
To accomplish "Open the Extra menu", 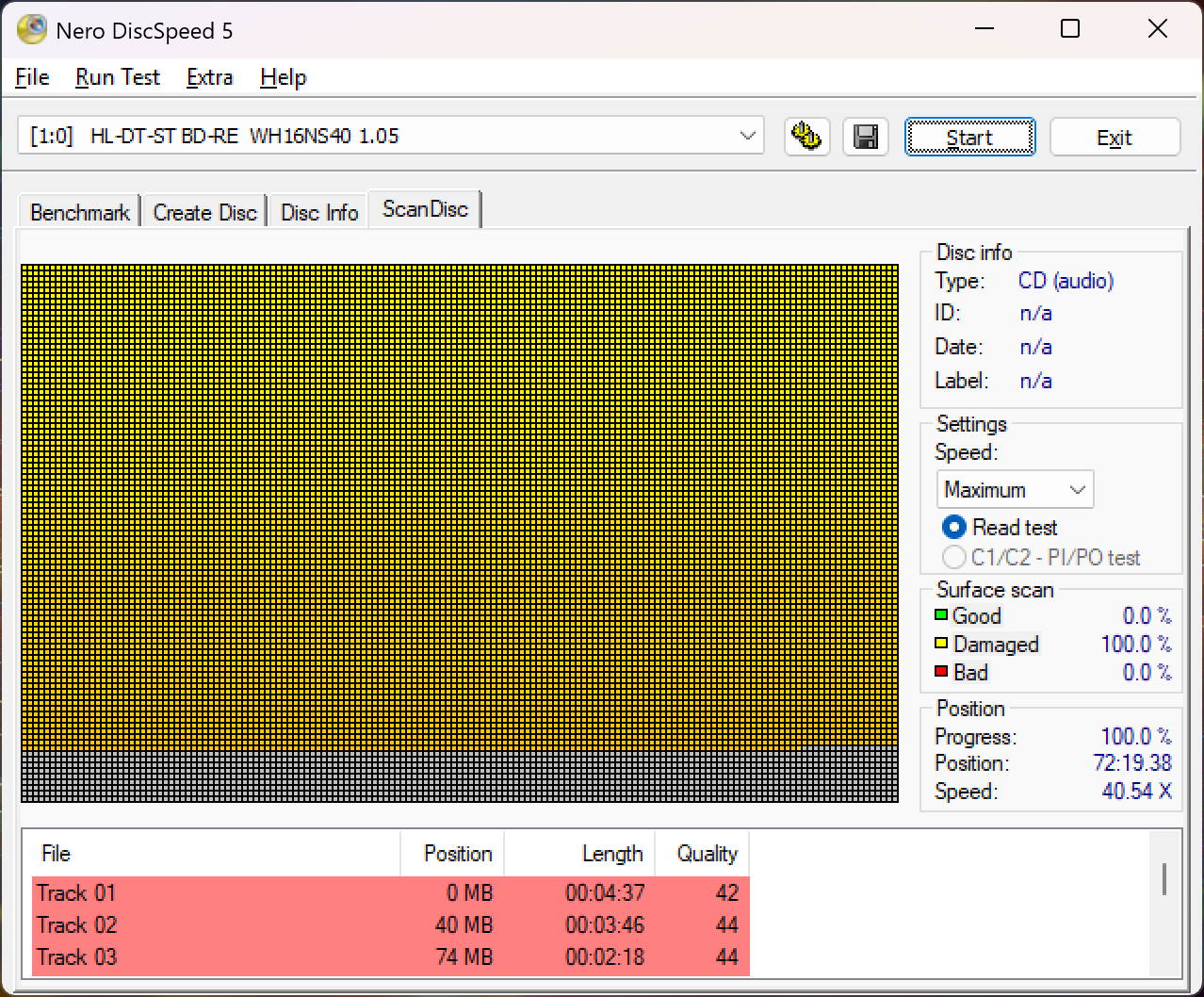I will pyautogui.click(x=209, y=77).
